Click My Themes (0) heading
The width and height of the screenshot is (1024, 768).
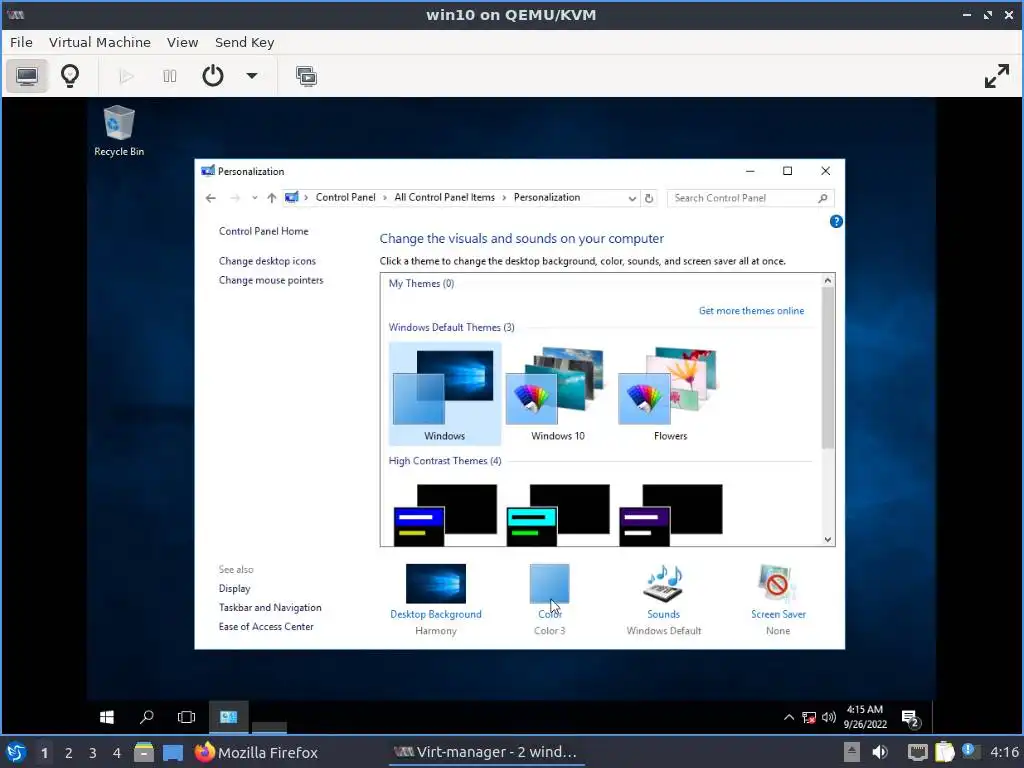[x=421, y=283]
